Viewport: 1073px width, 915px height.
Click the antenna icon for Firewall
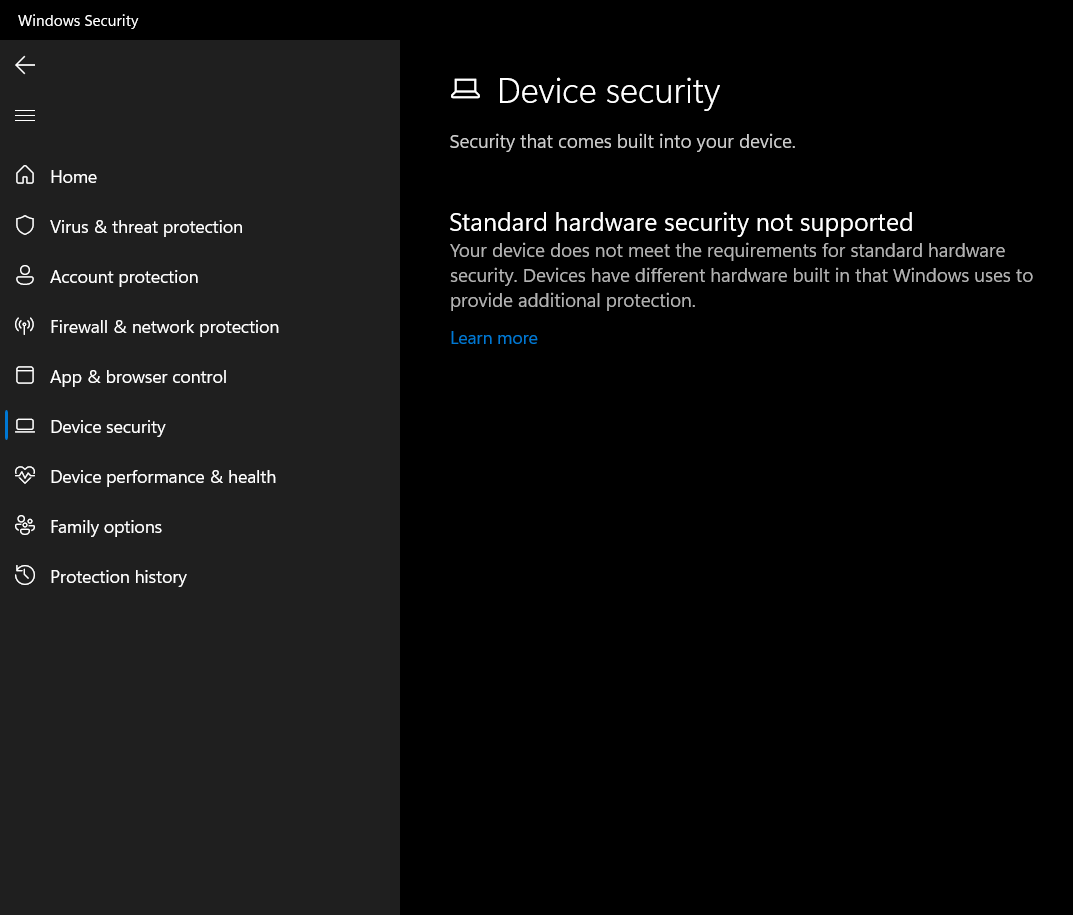25,326
